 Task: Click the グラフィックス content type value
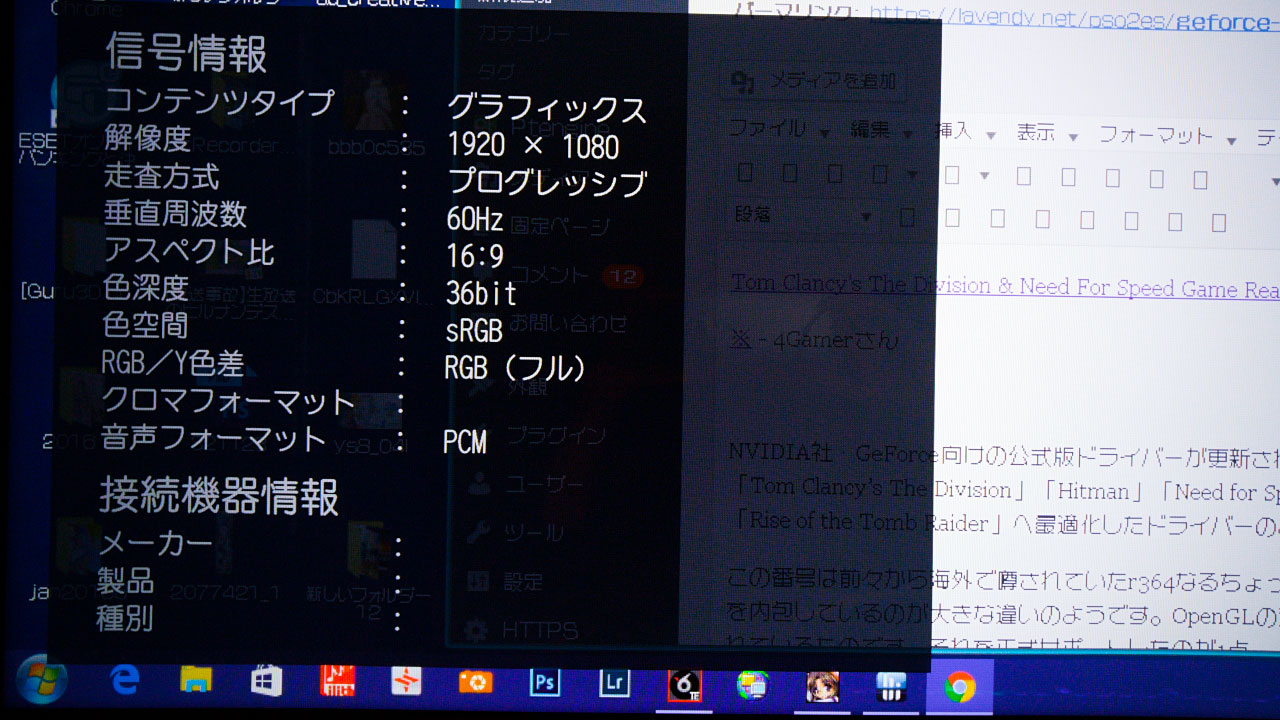point(547,109)
